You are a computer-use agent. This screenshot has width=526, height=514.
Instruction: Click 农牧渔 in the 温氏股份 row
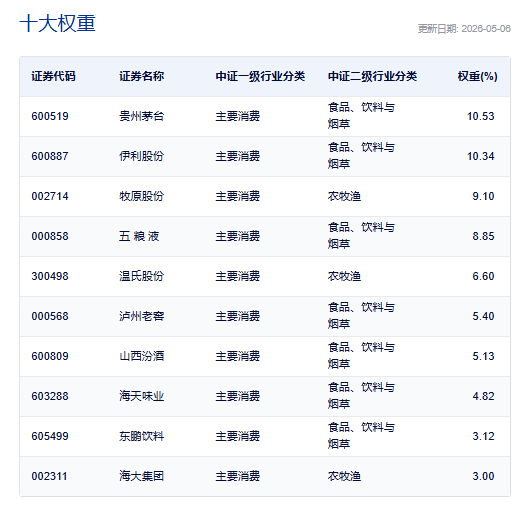(344, 276)
